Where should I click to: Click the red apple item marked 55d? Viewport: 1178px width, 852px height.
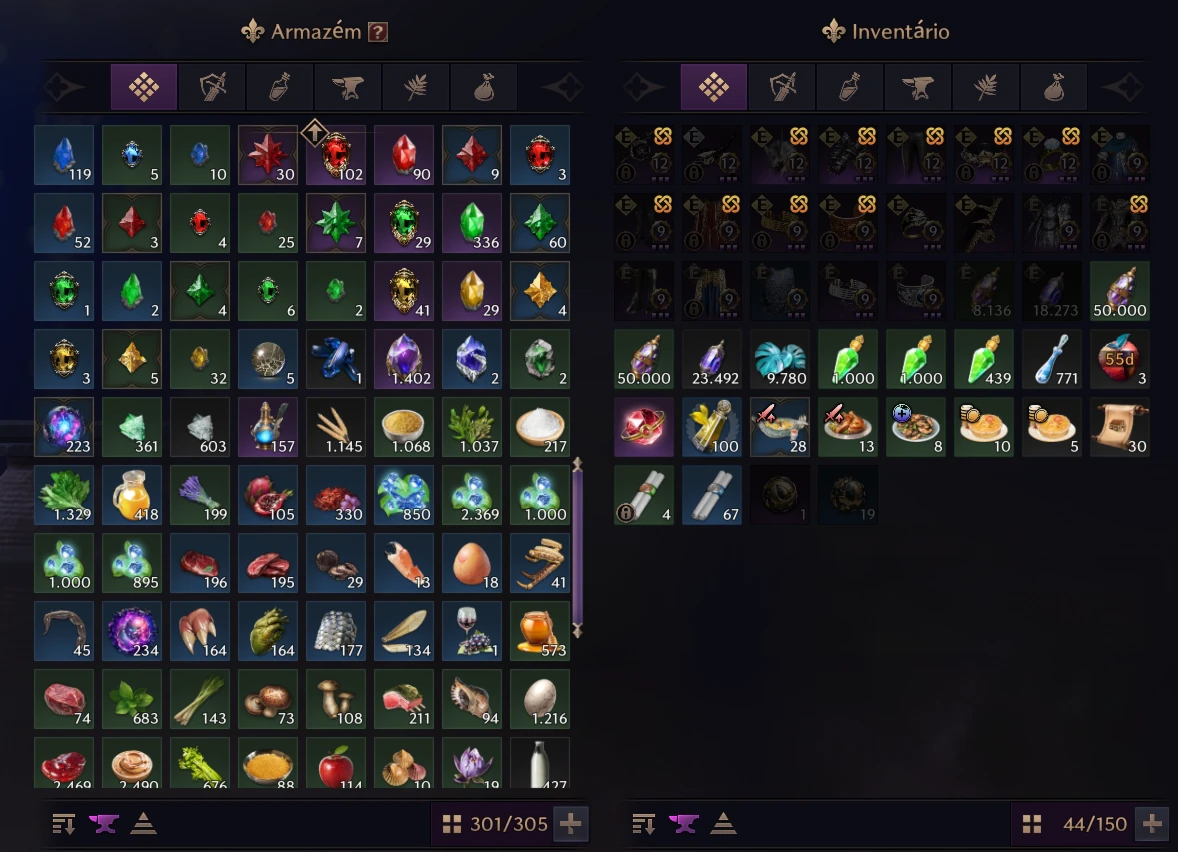pyautogui.click(x=1119, y=359)
